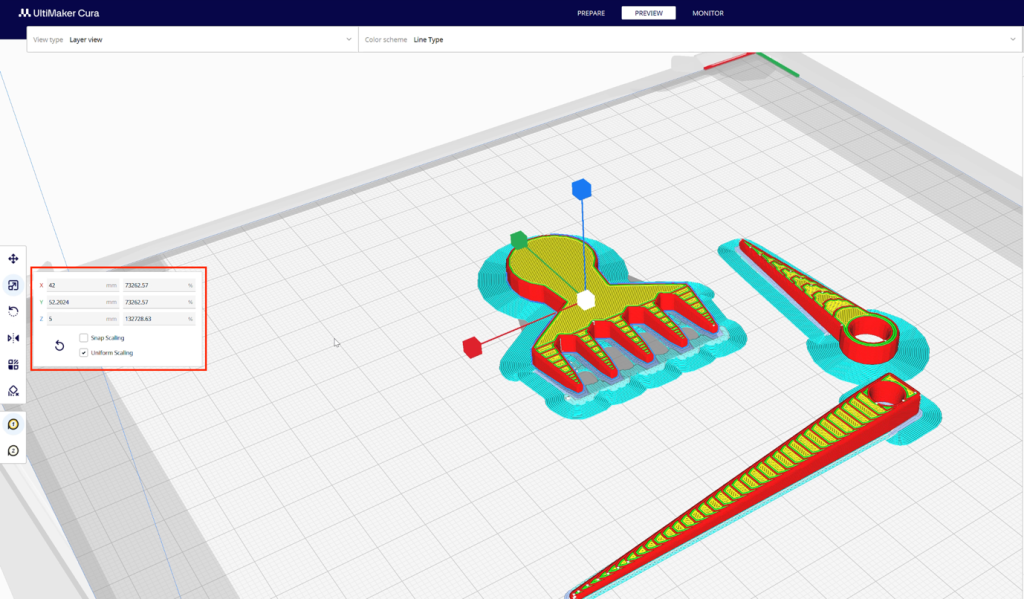Choose extruder 2 button

pyautogui.click(x=13, y=451)
